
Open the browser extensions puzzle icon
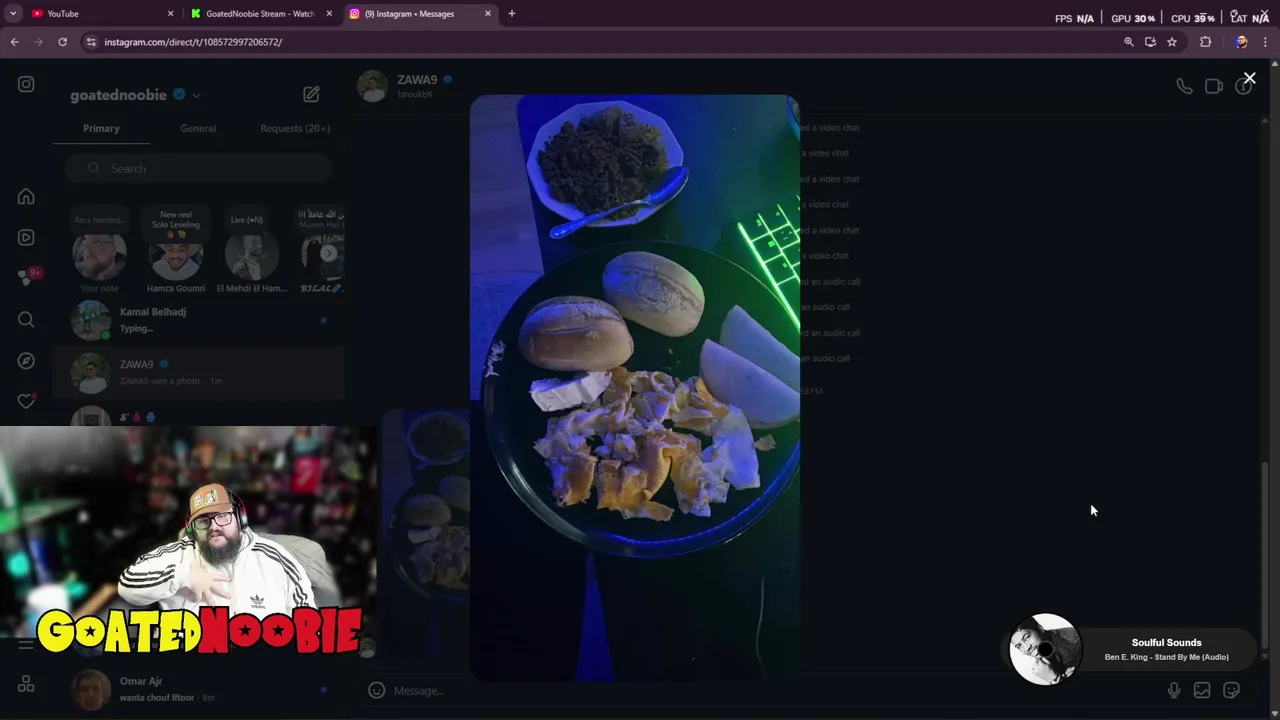pyautogui.click(x=1206, y=42)
